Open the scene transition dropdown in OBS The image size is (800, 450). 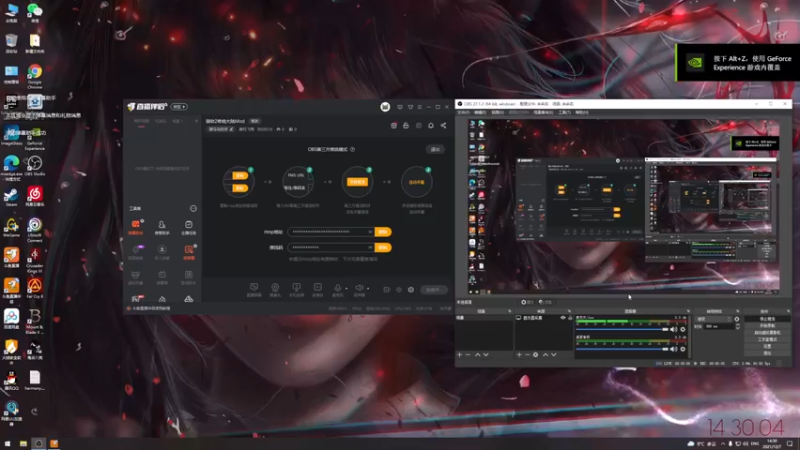coord(714,319)
